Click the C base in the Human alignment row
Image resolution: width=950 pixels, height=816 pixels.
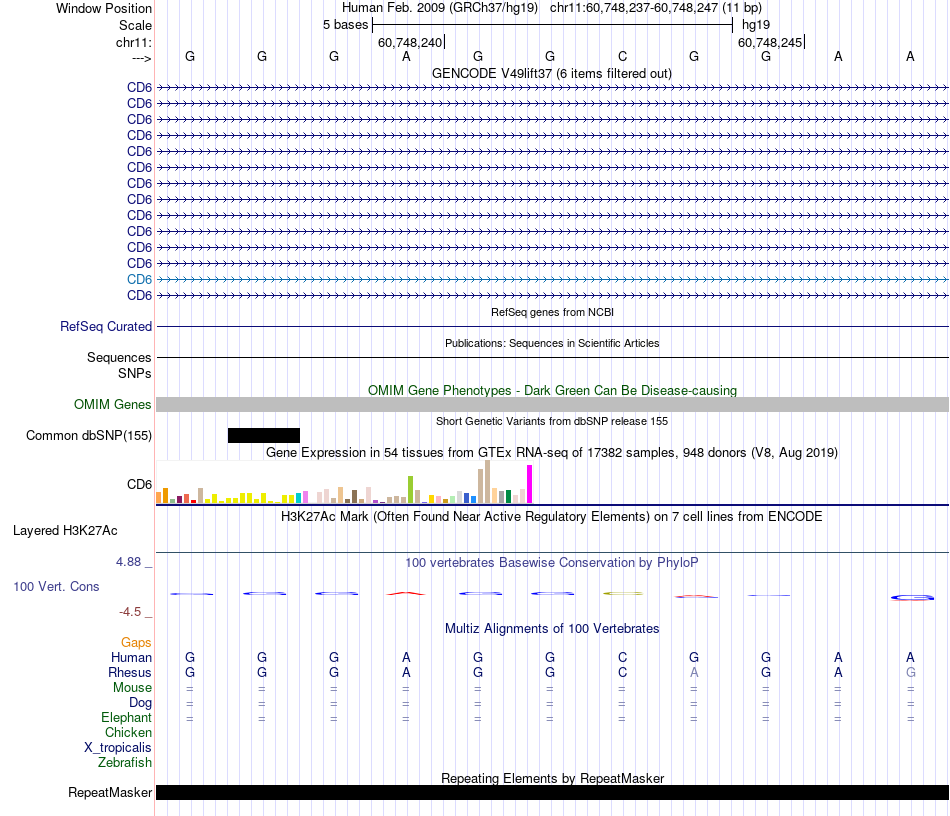tap(622, 657)
